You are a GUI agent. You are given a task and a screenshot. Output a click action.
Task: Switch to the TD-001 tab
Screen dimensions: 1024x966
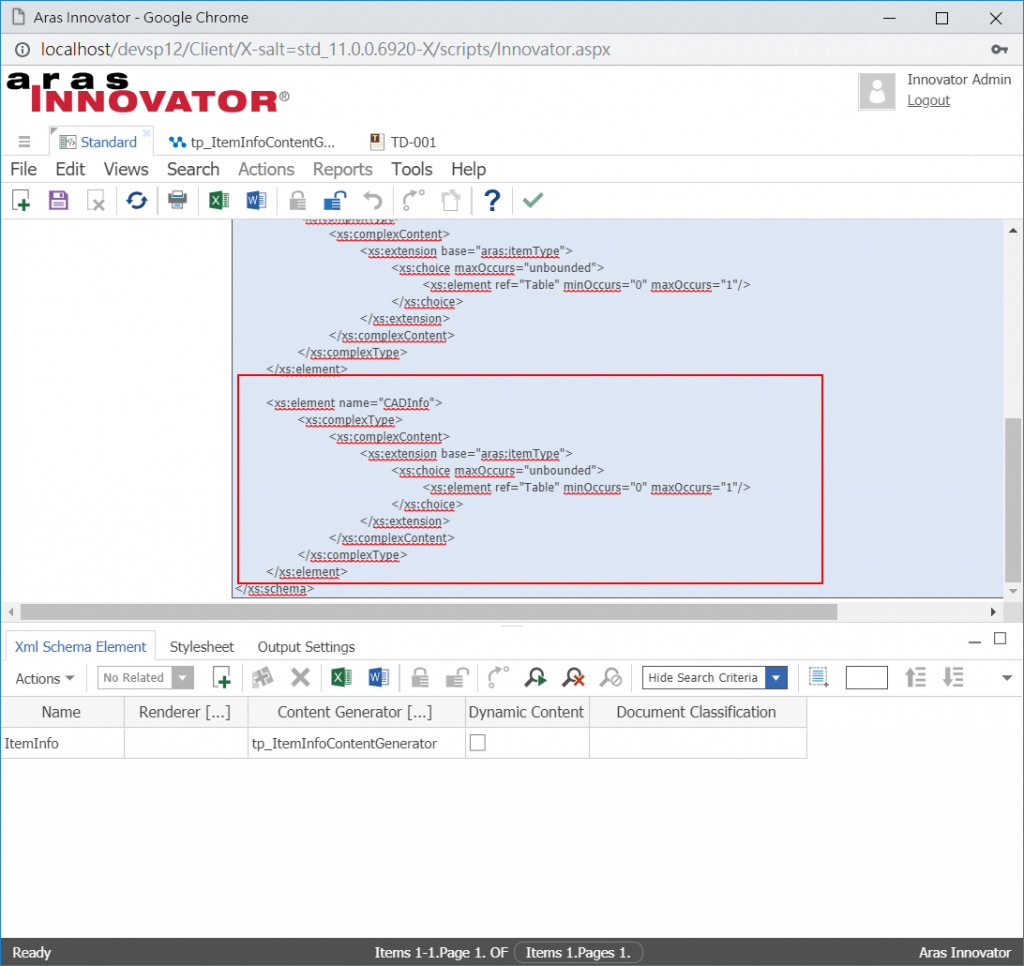point(403,142)
